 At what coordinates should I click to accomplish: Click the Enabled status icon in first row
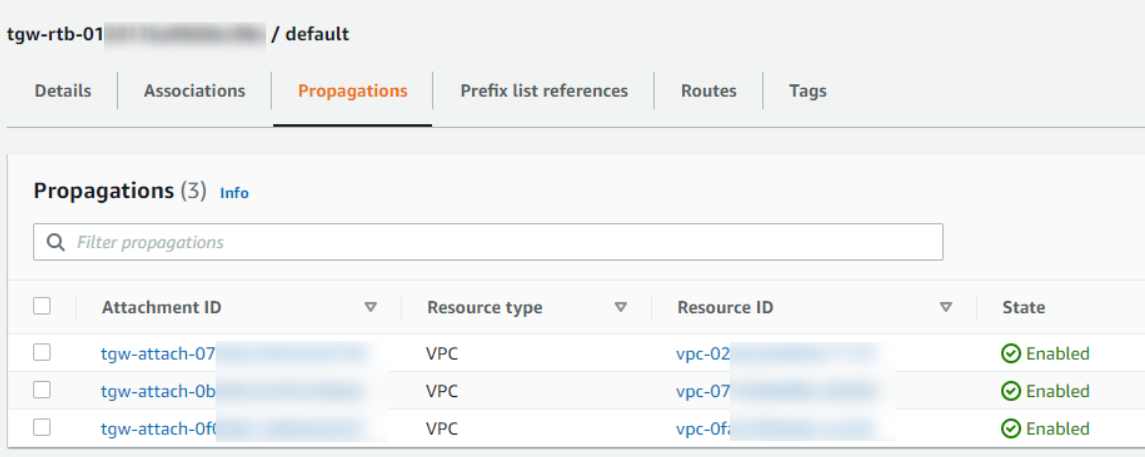(1011, 353)
